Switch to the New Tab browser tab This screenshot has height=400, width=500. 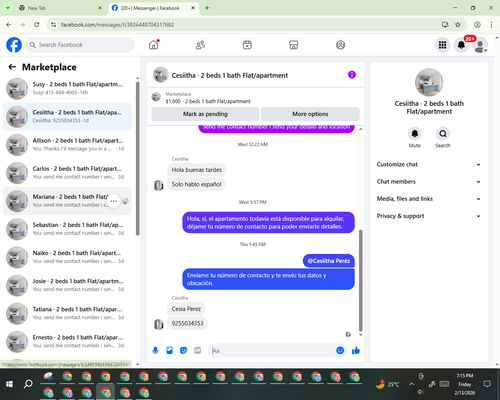[61, 8]
